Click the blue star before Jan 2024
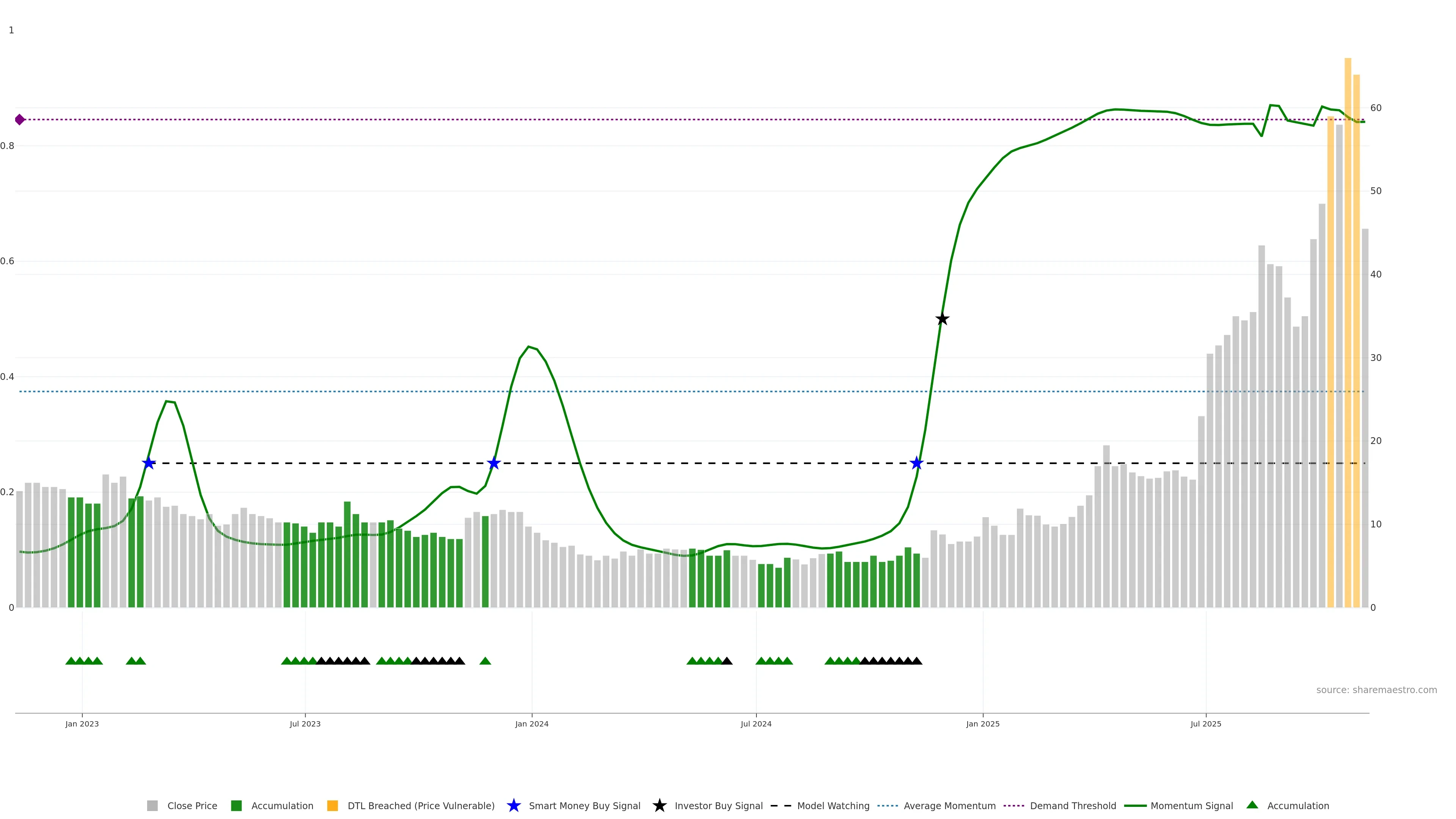 [x=493, y=463]
